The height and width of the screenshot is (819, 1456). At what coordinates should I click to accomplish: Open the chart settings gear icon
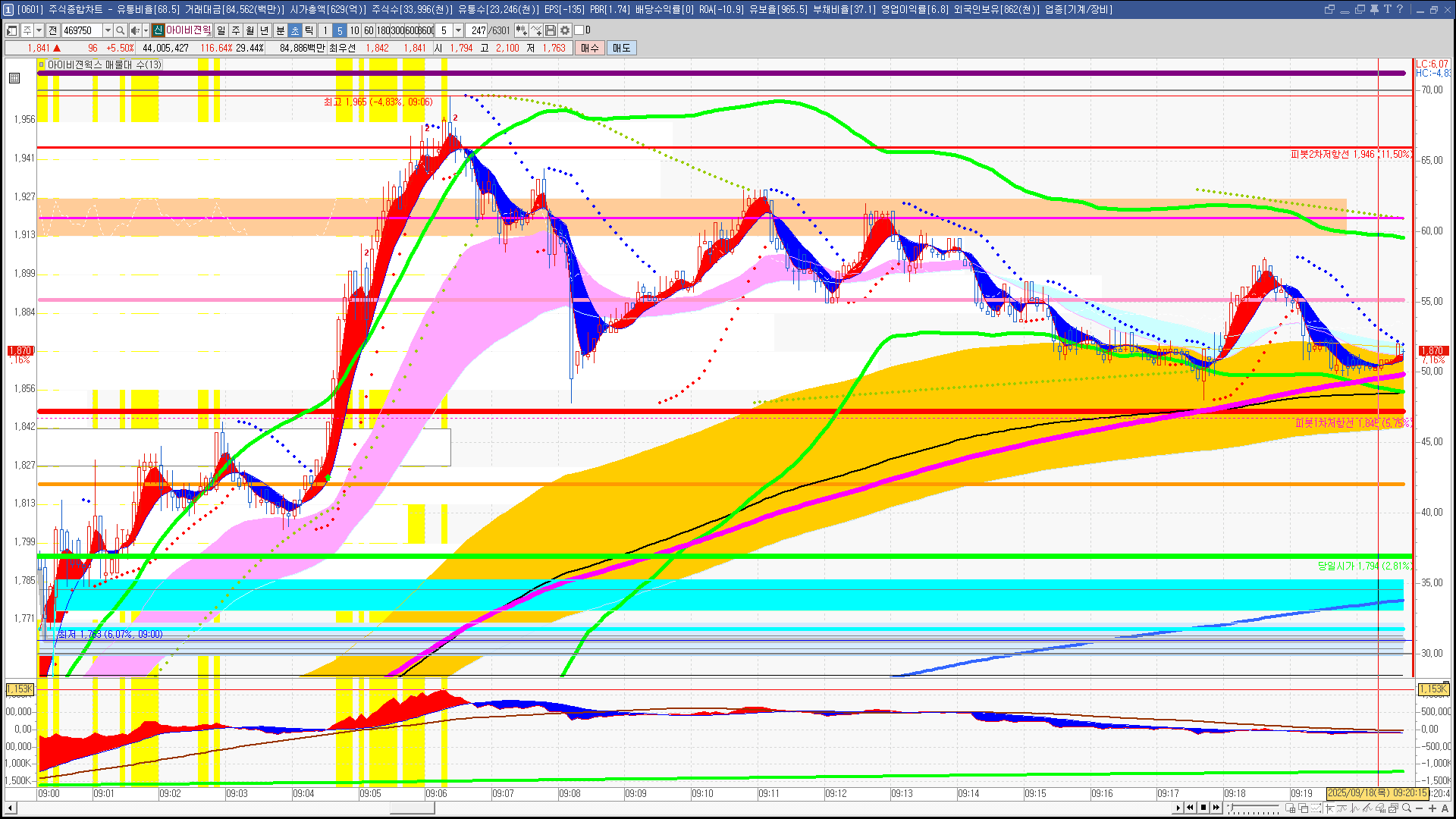565,30
